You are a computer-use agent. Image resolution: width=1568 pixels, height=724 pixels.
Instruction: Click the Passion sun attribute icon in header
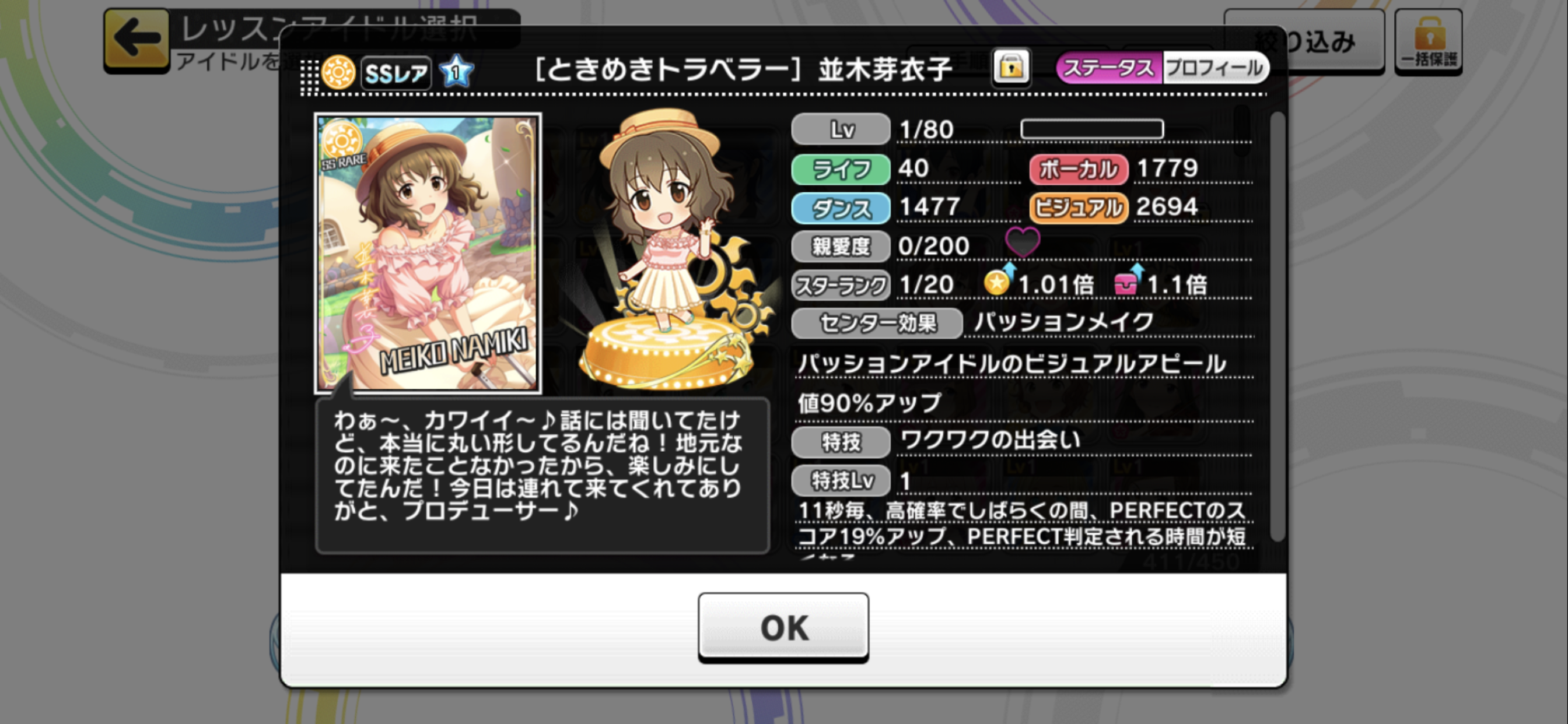(x=338, y=72)
